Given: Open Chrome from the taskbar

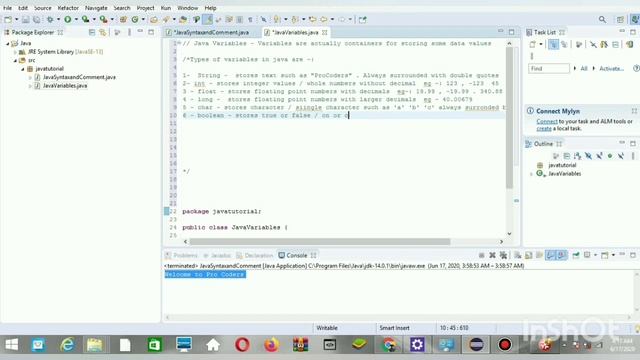Looking at the screenshot, I should point(389,344).
